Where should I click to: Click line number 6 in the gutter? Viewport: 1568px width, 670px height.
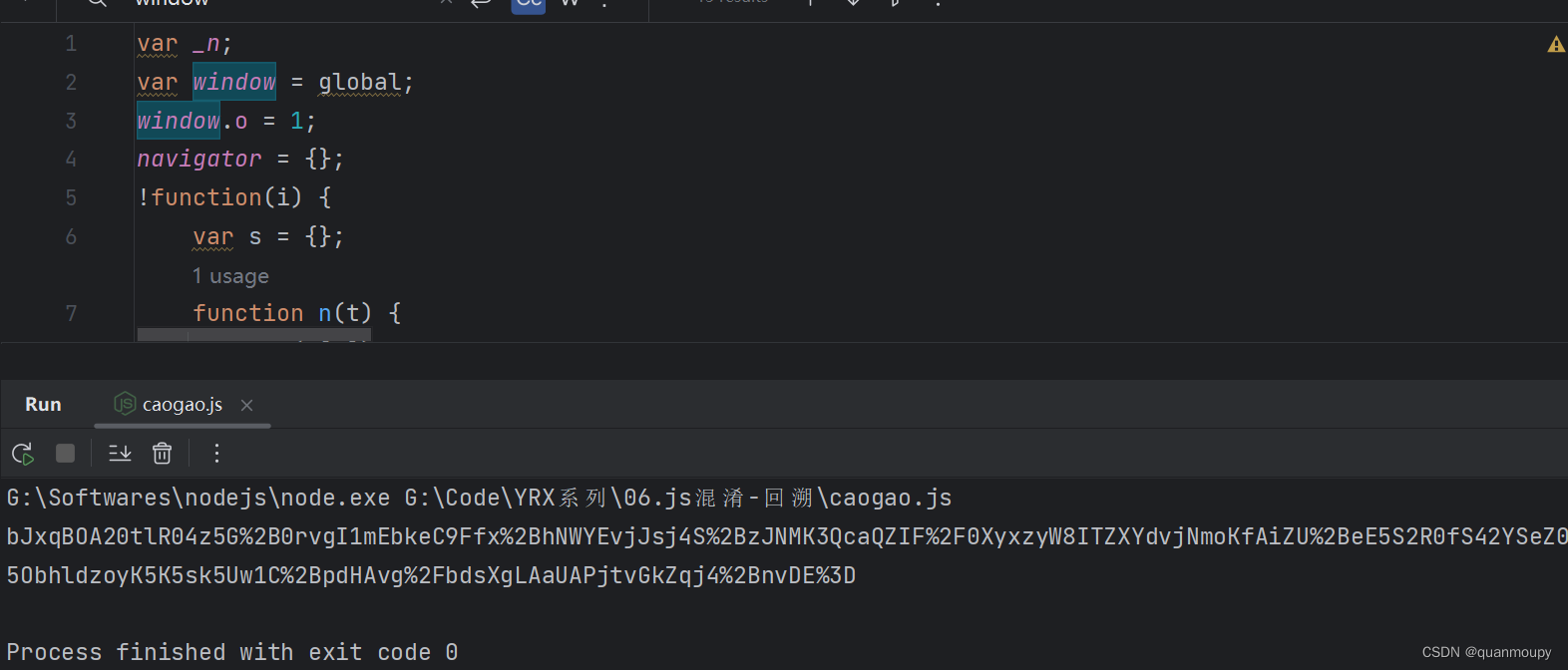71,236
